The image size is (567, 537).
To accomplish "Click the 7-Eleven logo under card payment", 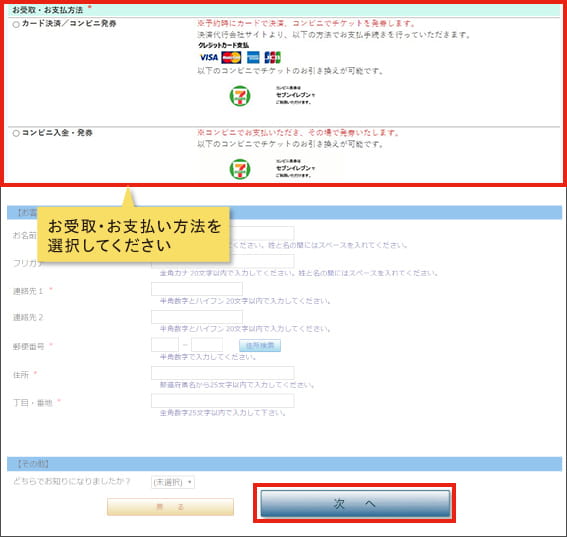I will pos(240,96).
